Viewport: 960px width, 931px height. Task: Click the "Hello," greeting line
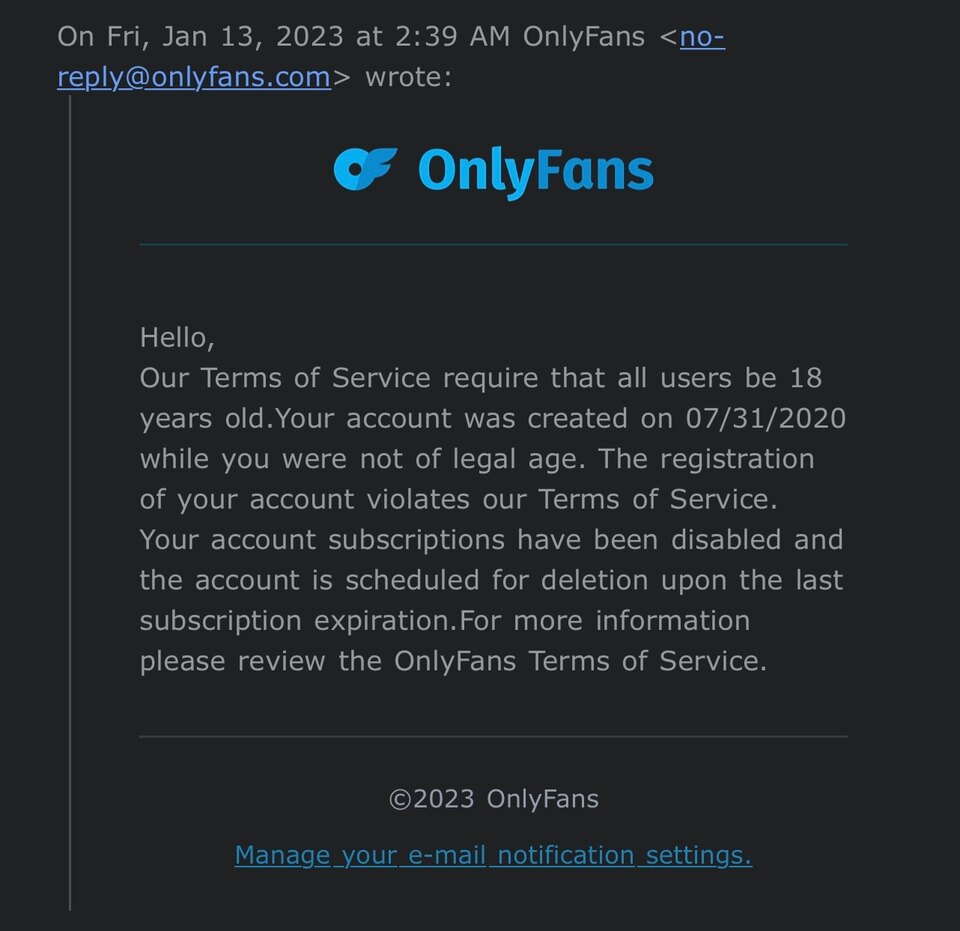[x=177, y=337]
